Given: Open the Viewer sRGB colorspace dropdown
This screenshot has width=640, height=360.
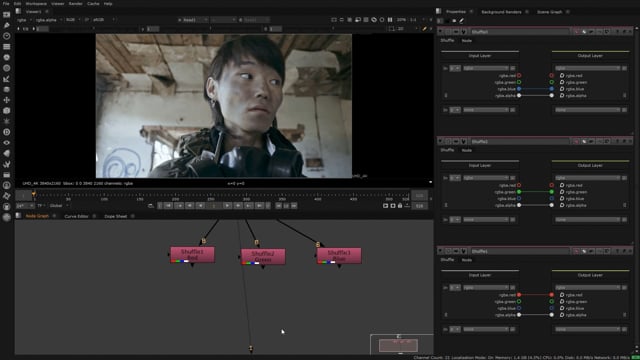Looking at the screenshot, I should pos(104,20).
